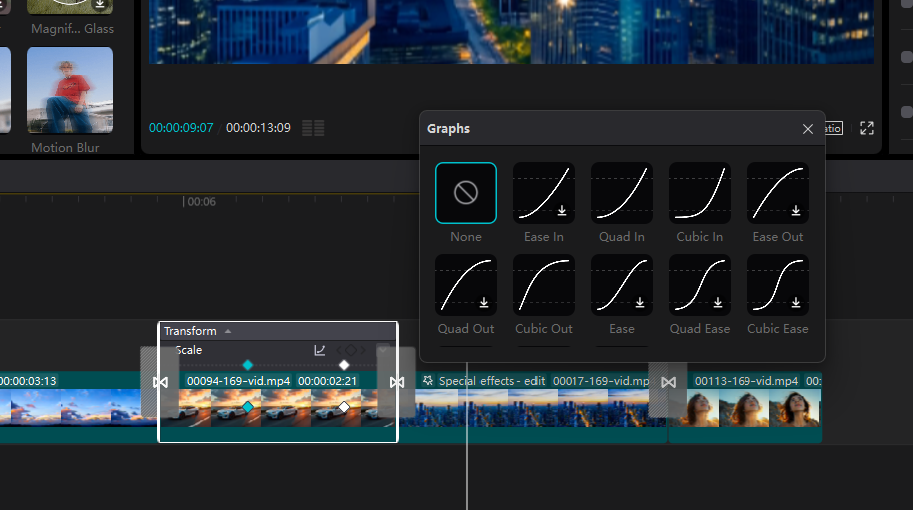Collapse the Transform keyframe panel
The height and width of the screenshot is (510, 913).
tap(228, 331)
